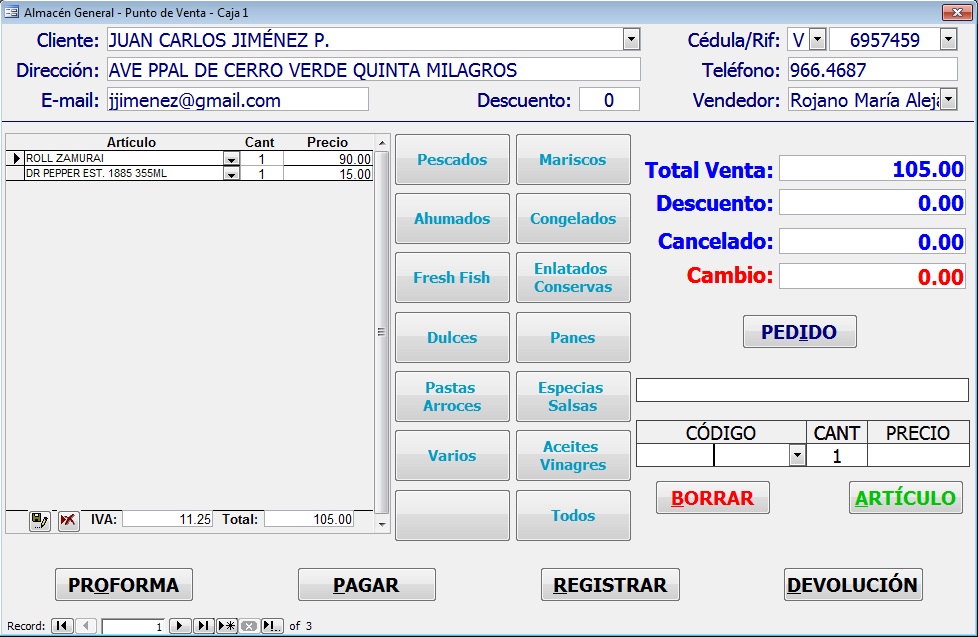Click the red BORRAR button

click(713, 498)
